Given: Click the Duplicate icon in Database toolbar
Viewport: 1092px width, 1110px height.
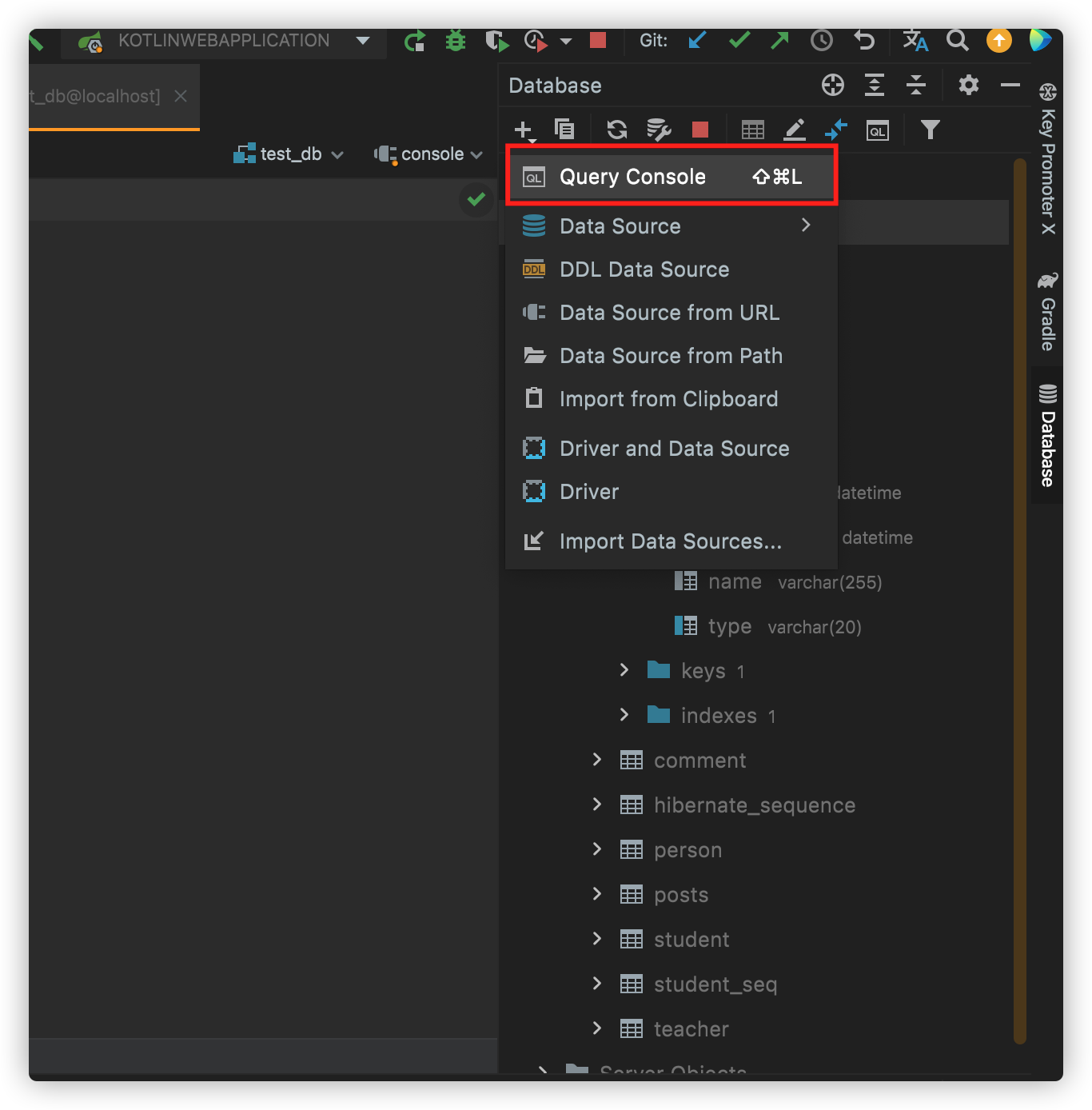Looking at the screenshot, I should tap(564, 129).
